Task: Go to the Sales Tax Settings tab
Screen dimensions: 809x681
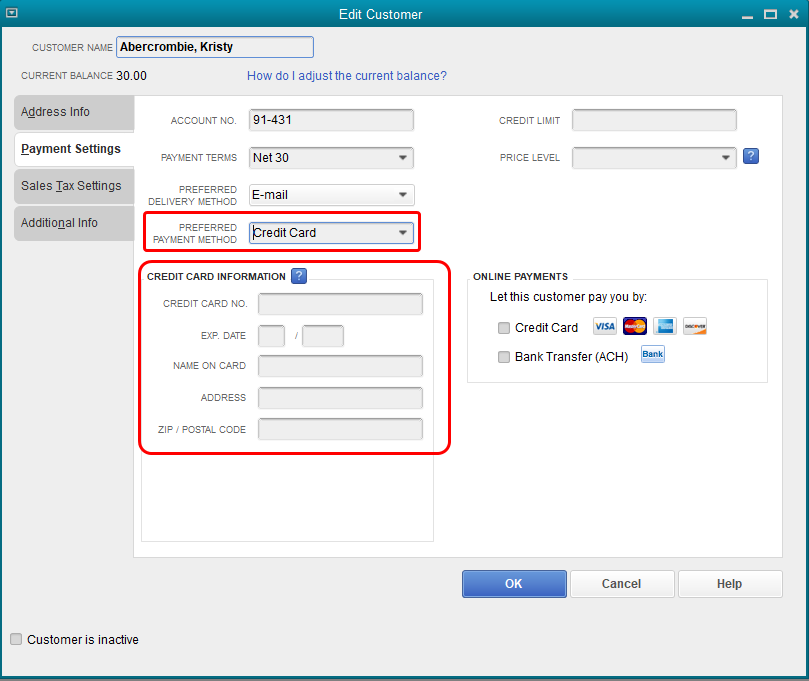Action: [x=74, y=186]
